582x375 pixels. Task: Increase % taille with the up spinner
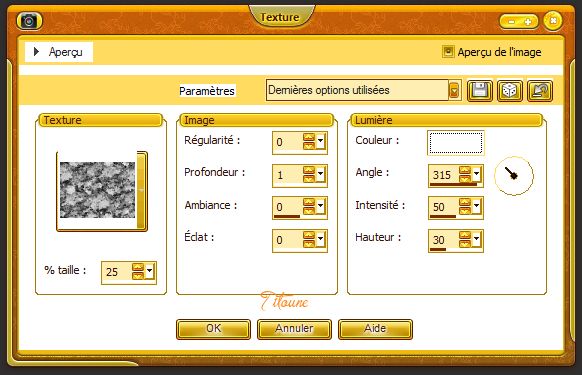click(138, 268)
